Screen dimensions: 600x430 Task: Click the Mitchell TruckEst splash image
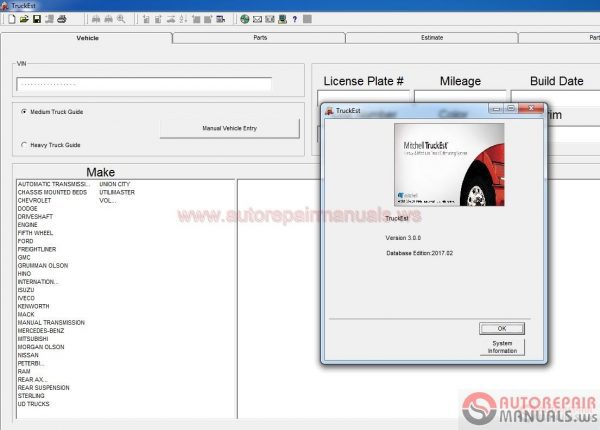pos(449,165)
